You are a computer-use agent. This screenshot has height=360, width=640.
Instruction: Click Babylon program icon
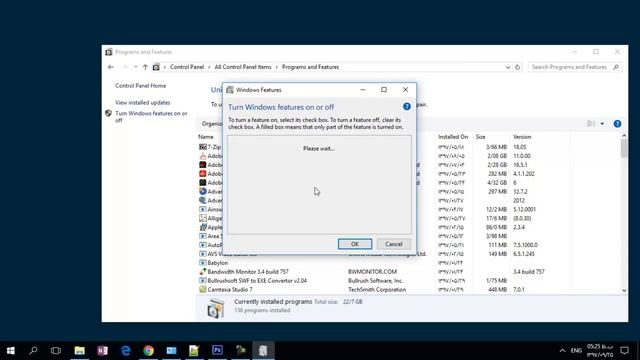pyautogui.click(x=202, y=263)
